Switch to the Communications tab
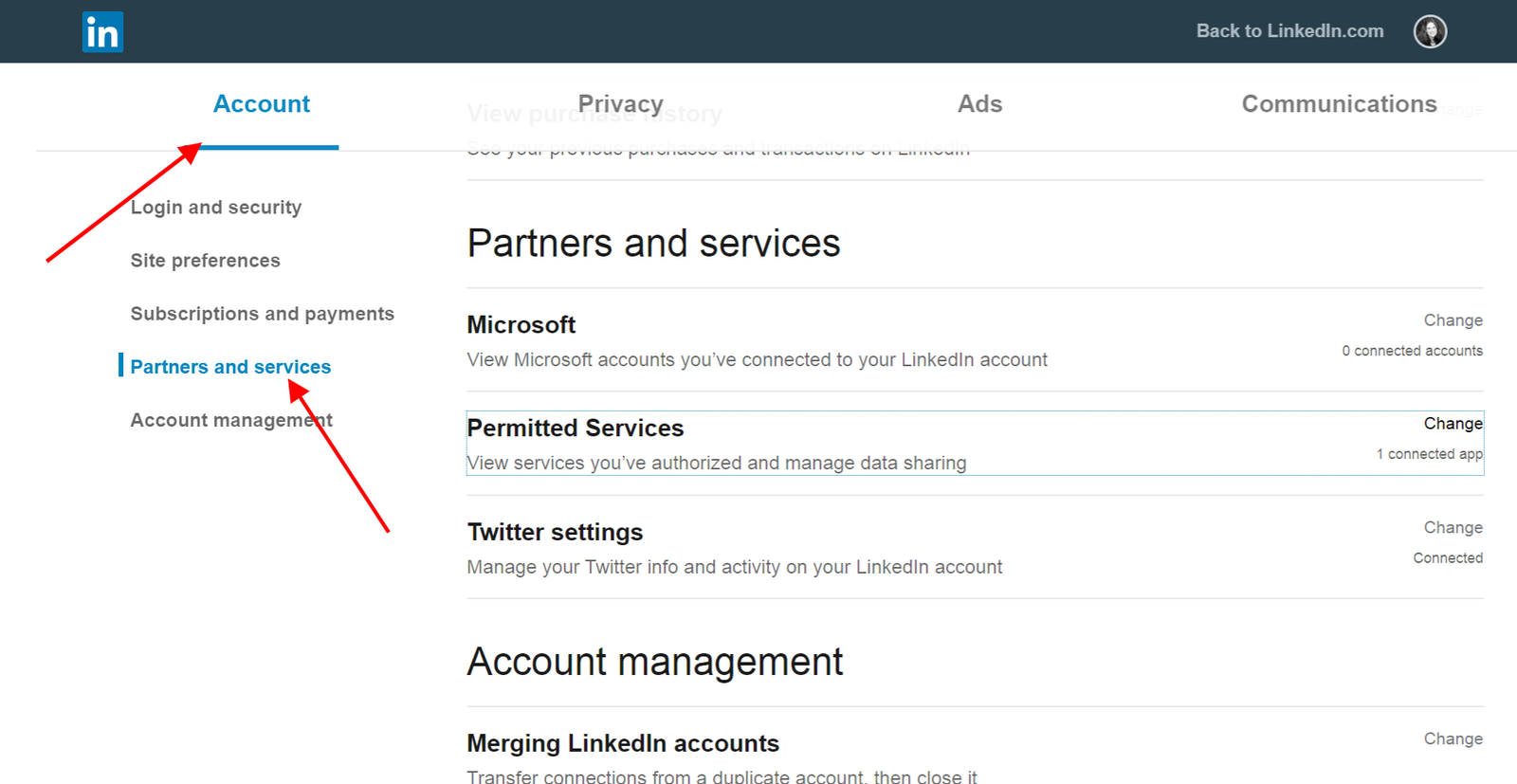 [x=1339, y=104]
